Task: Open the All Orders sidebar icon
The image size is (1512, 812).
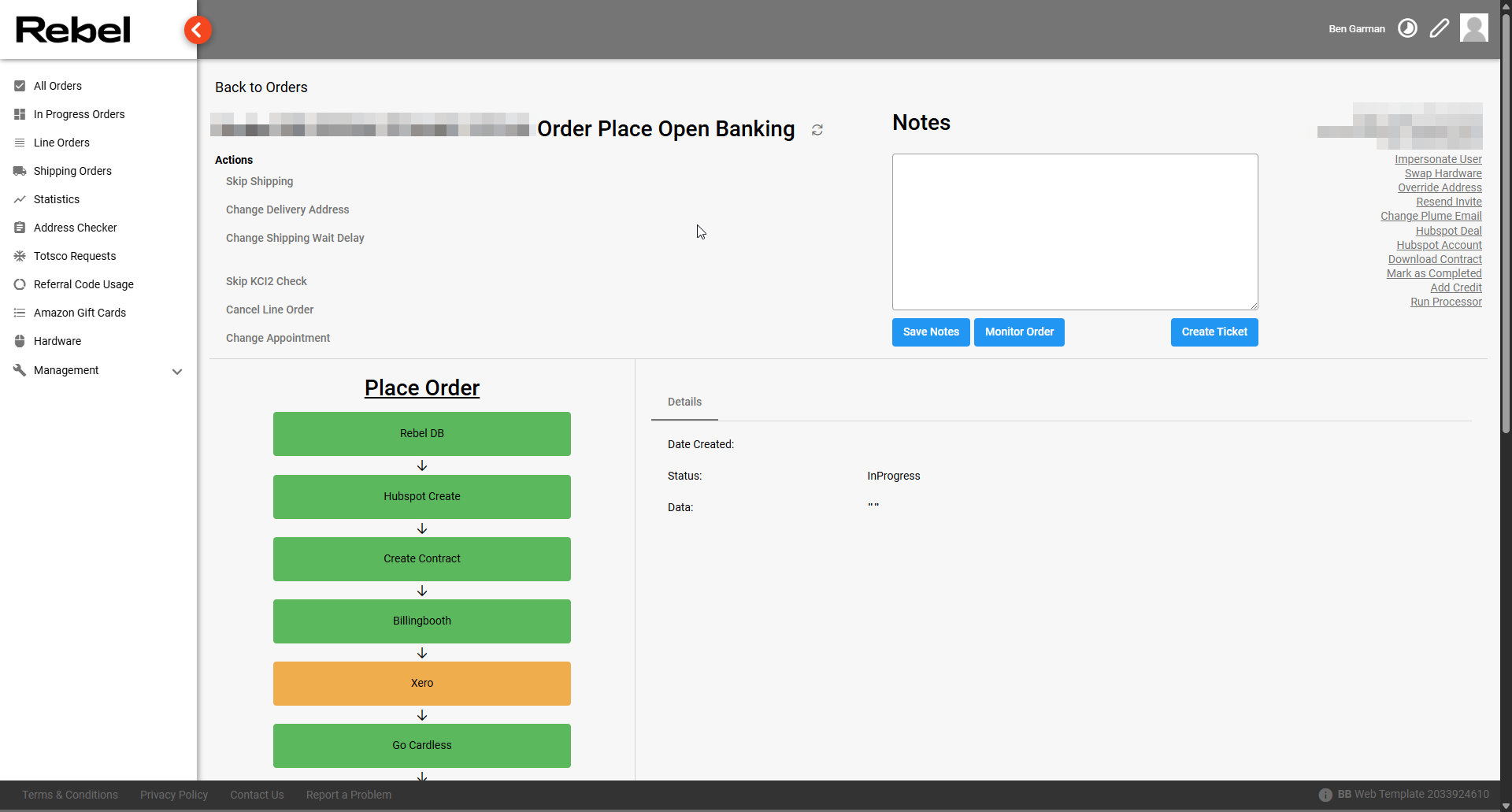Action: tap(20, 86)
